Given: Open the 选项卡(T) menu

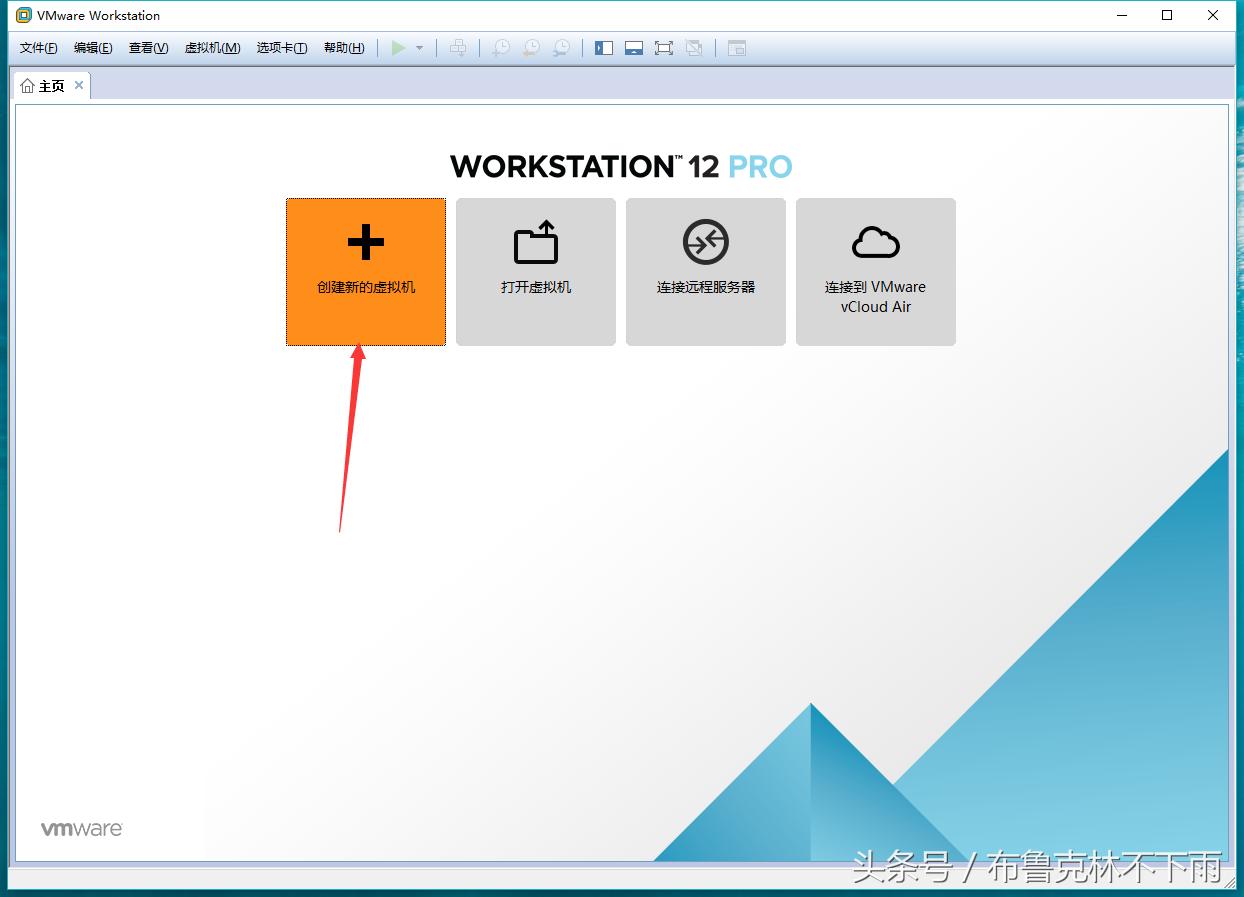Looking at the screenshot, I should (x=281, y=47).
